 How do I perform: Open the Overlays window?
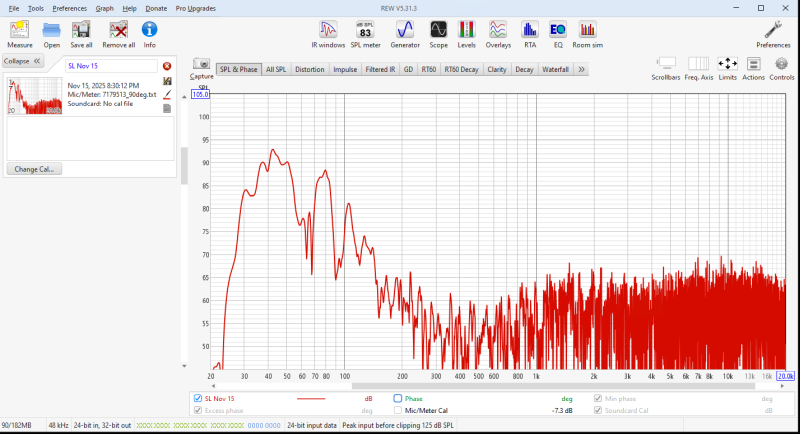pos(498,32)
